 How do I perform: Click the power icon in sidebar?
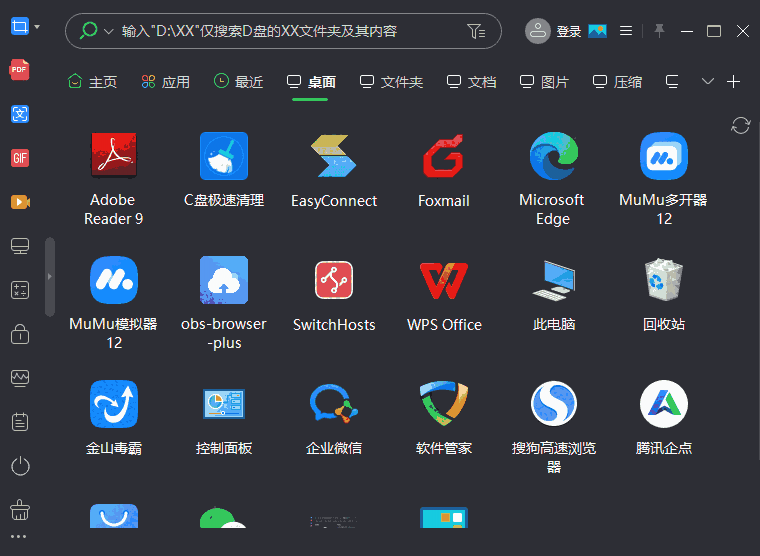click(x=19, y=466)
